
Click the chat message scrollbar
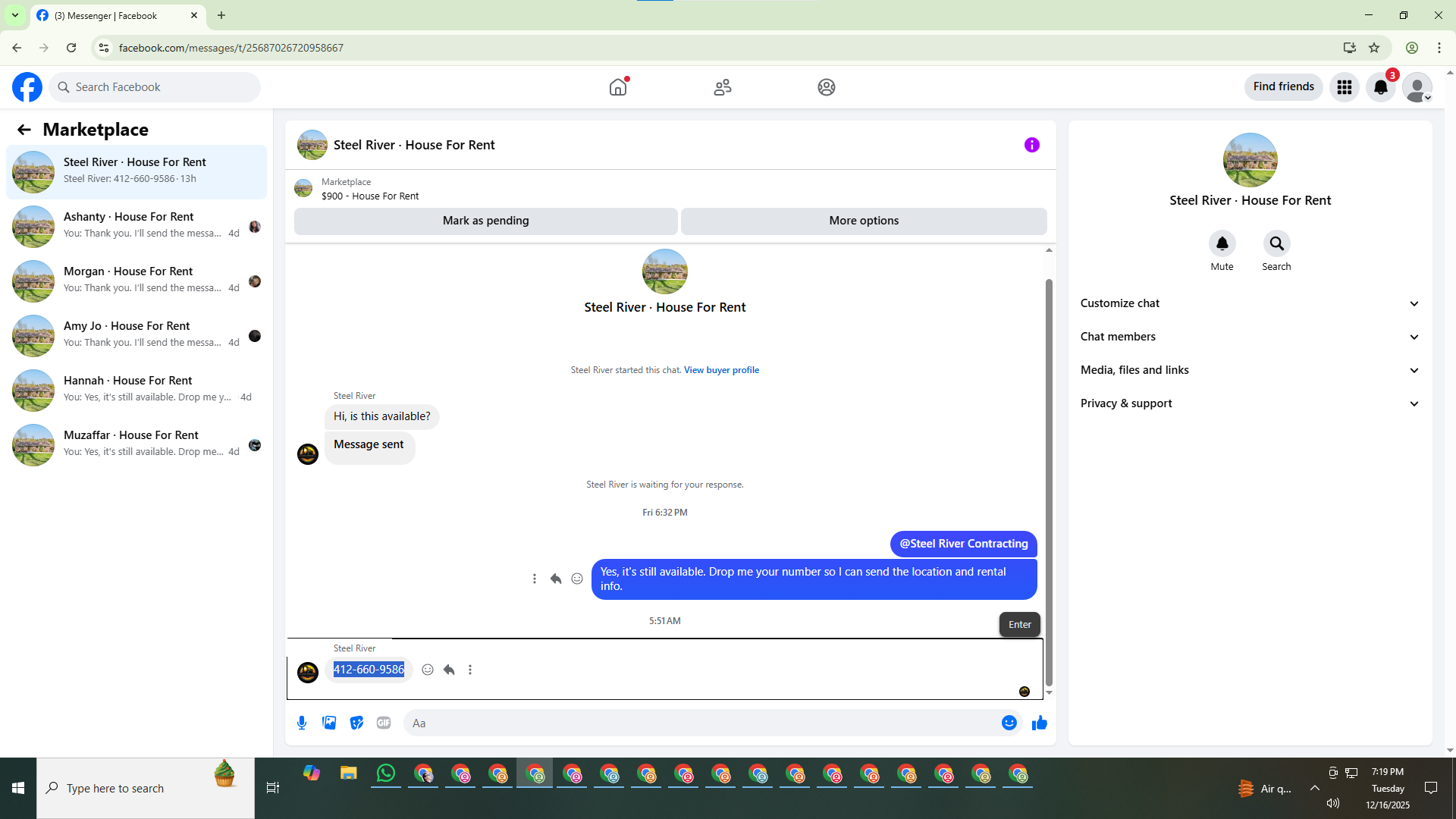(x=1050, y=482)
